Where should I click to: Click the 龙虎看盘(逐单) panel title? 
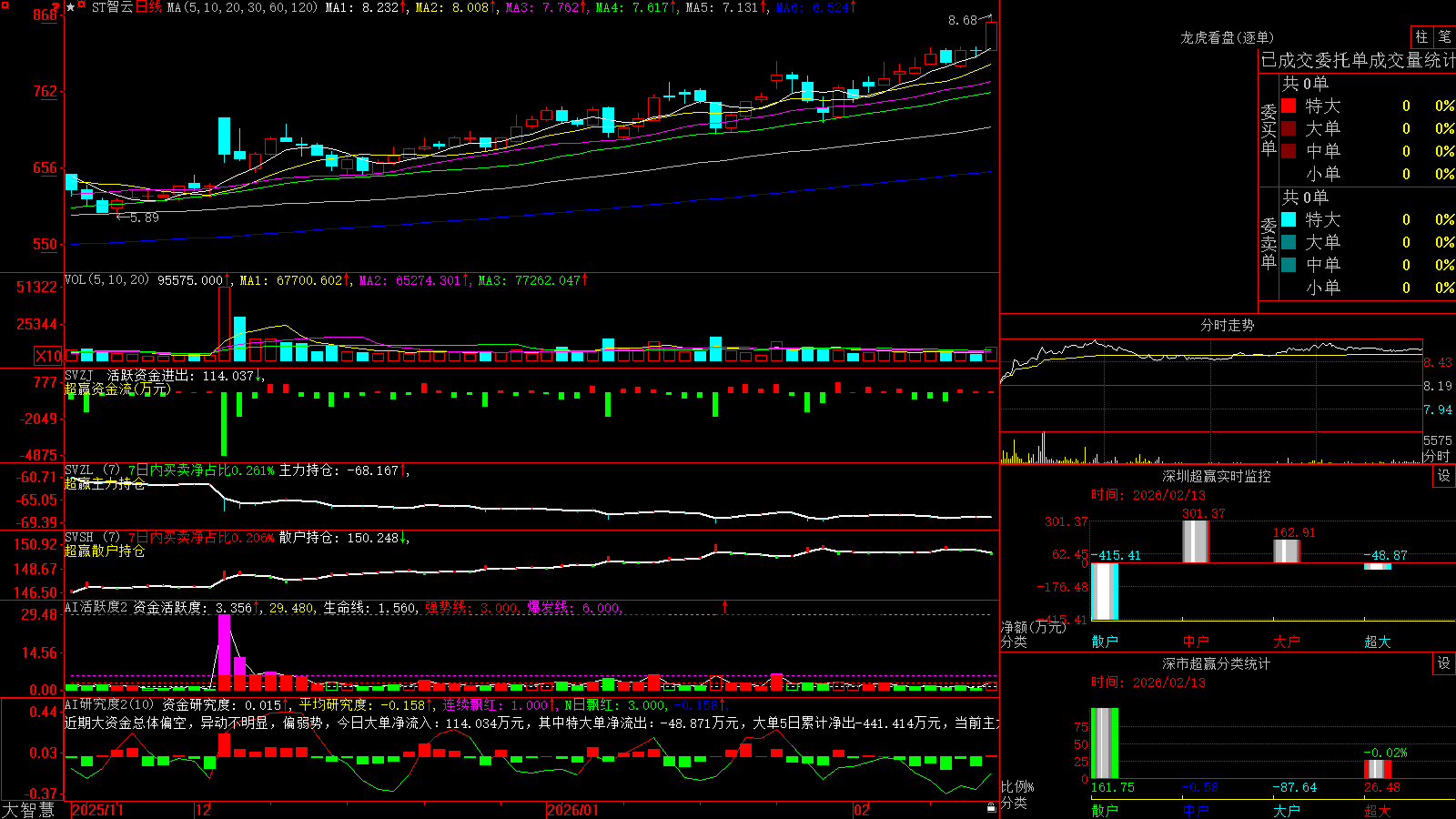pyautogui.click(x=1227, y=37)
